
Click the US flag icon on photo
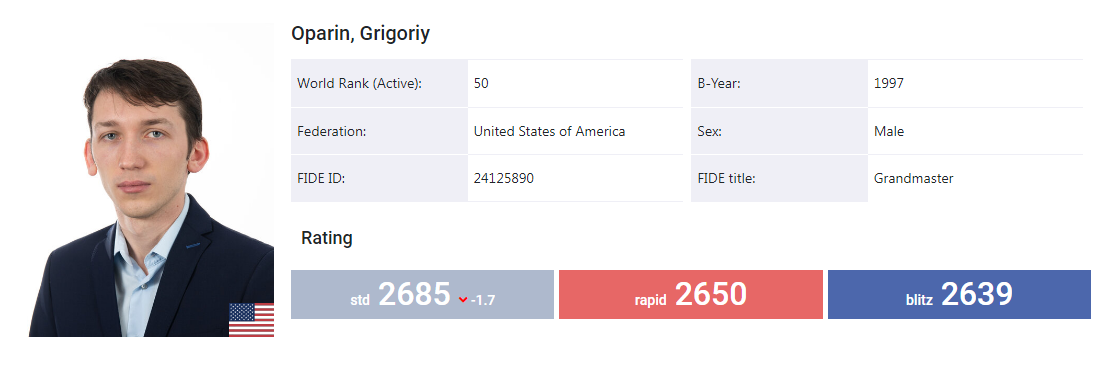[x=251, y=320]
